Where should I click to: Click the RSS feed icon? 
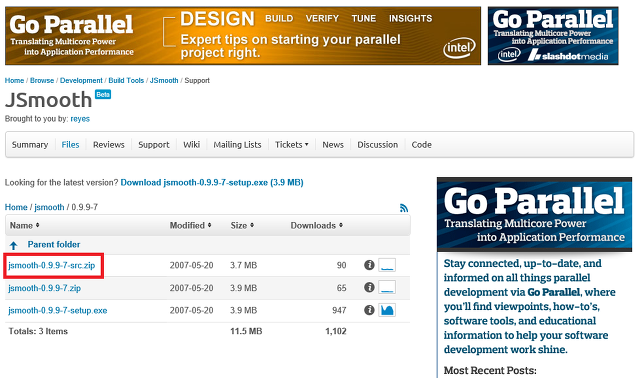tap(404, 208)
